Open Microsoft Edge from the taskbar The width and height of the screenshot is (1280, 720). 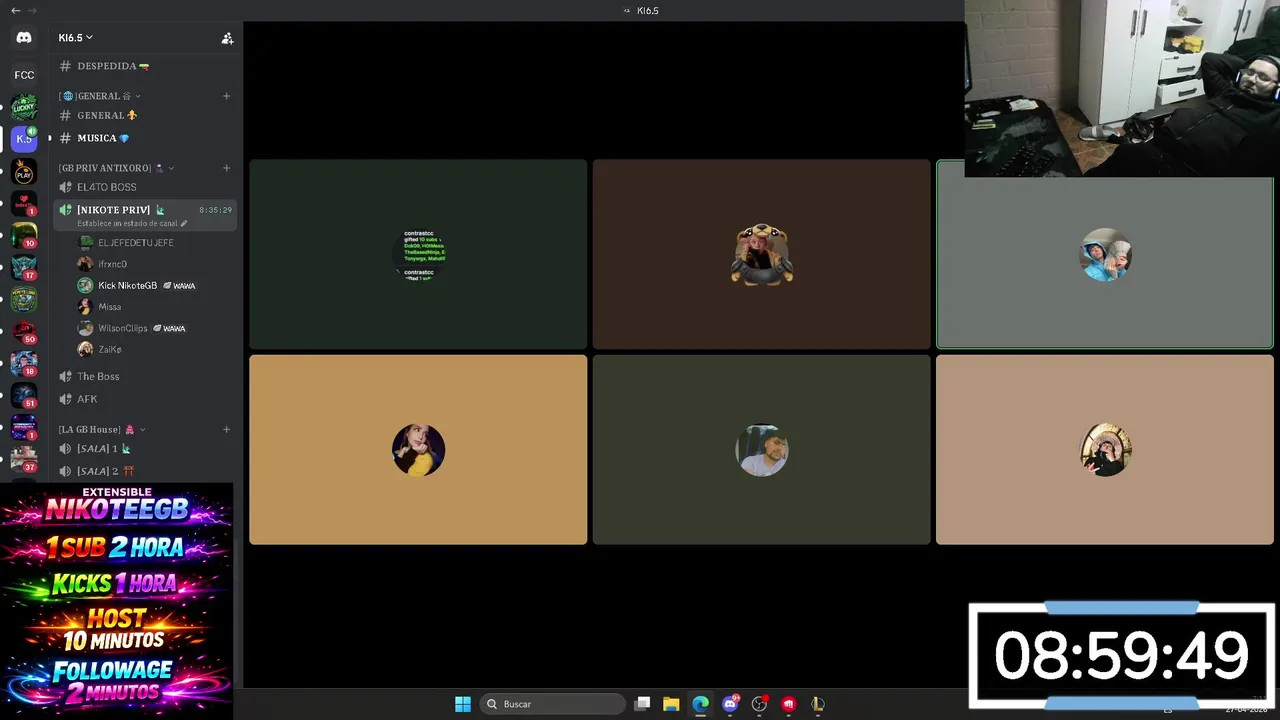pyautogui.click(x=701, y=704)
